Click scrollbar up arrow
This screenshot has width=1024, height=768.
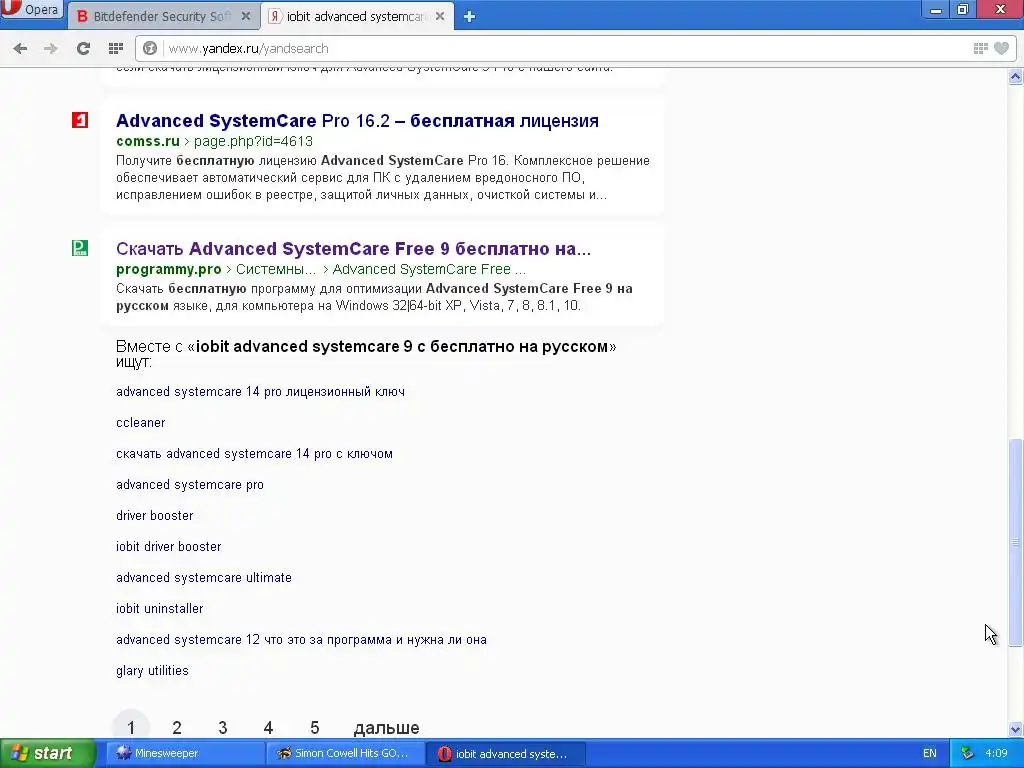point(1016,77)
